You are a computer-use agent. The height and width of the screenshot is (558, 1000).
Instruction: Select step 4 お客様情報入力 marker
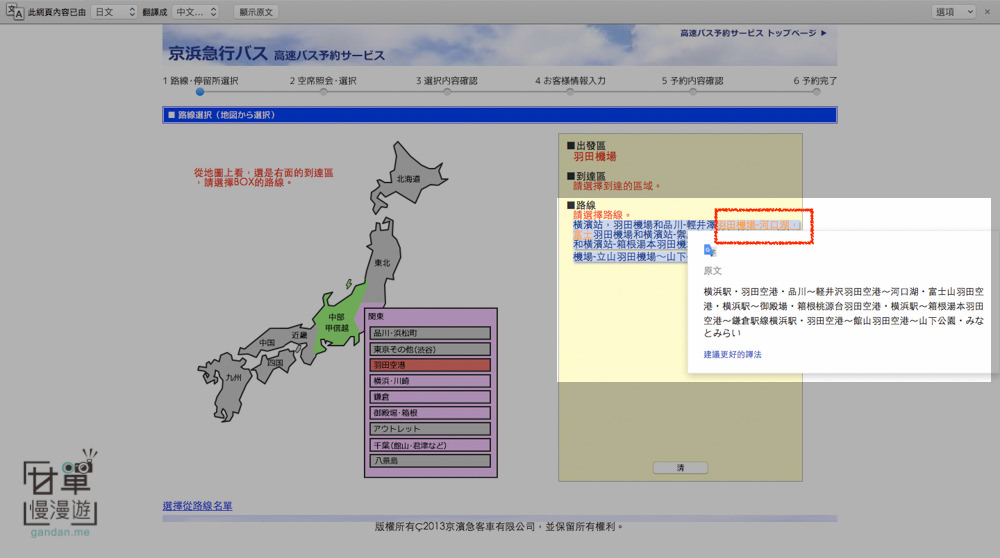(570, 92)
